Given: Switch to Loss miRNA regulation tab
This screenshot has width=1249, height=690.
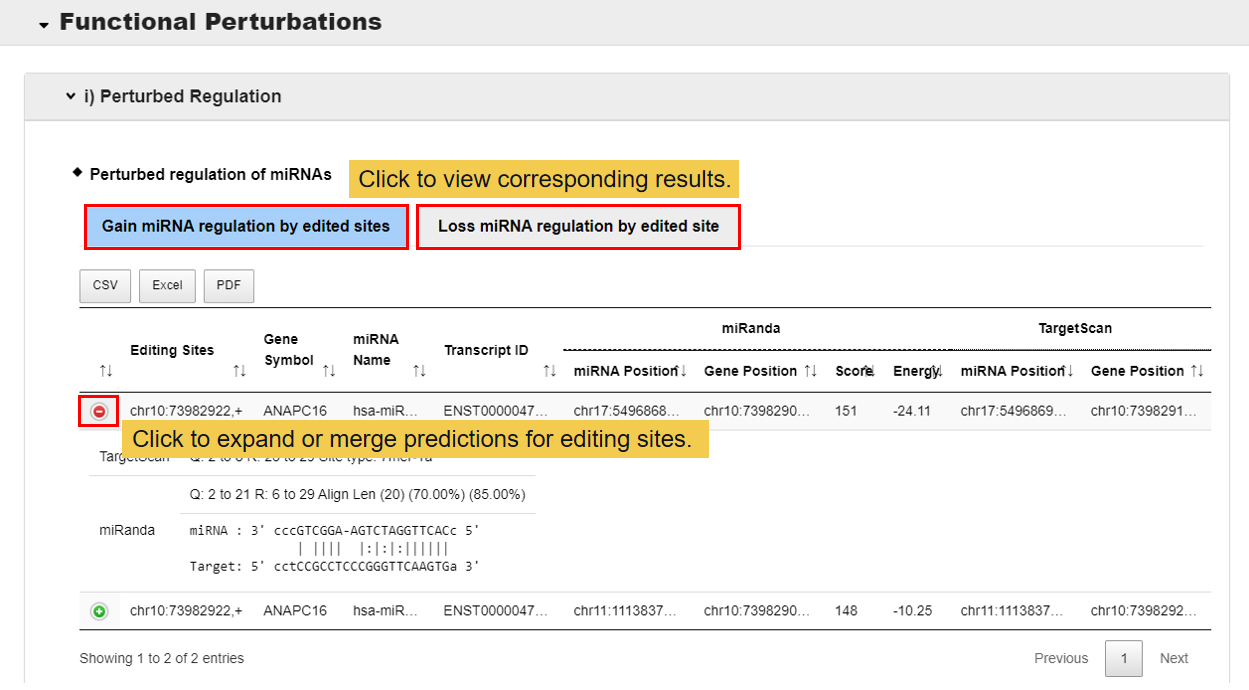Looking at the screenshot, I should [x=578, y=226].
